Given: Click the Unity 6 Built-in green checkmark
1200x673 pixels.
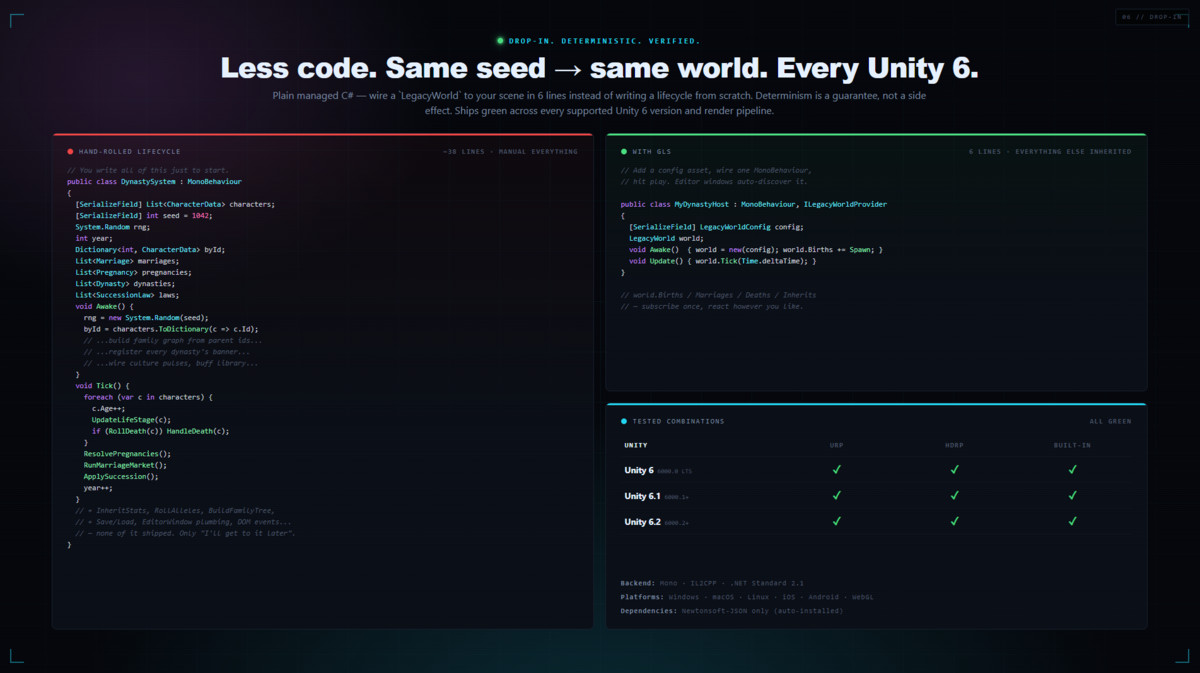Looking at the screenshot, I should 1072,469.
